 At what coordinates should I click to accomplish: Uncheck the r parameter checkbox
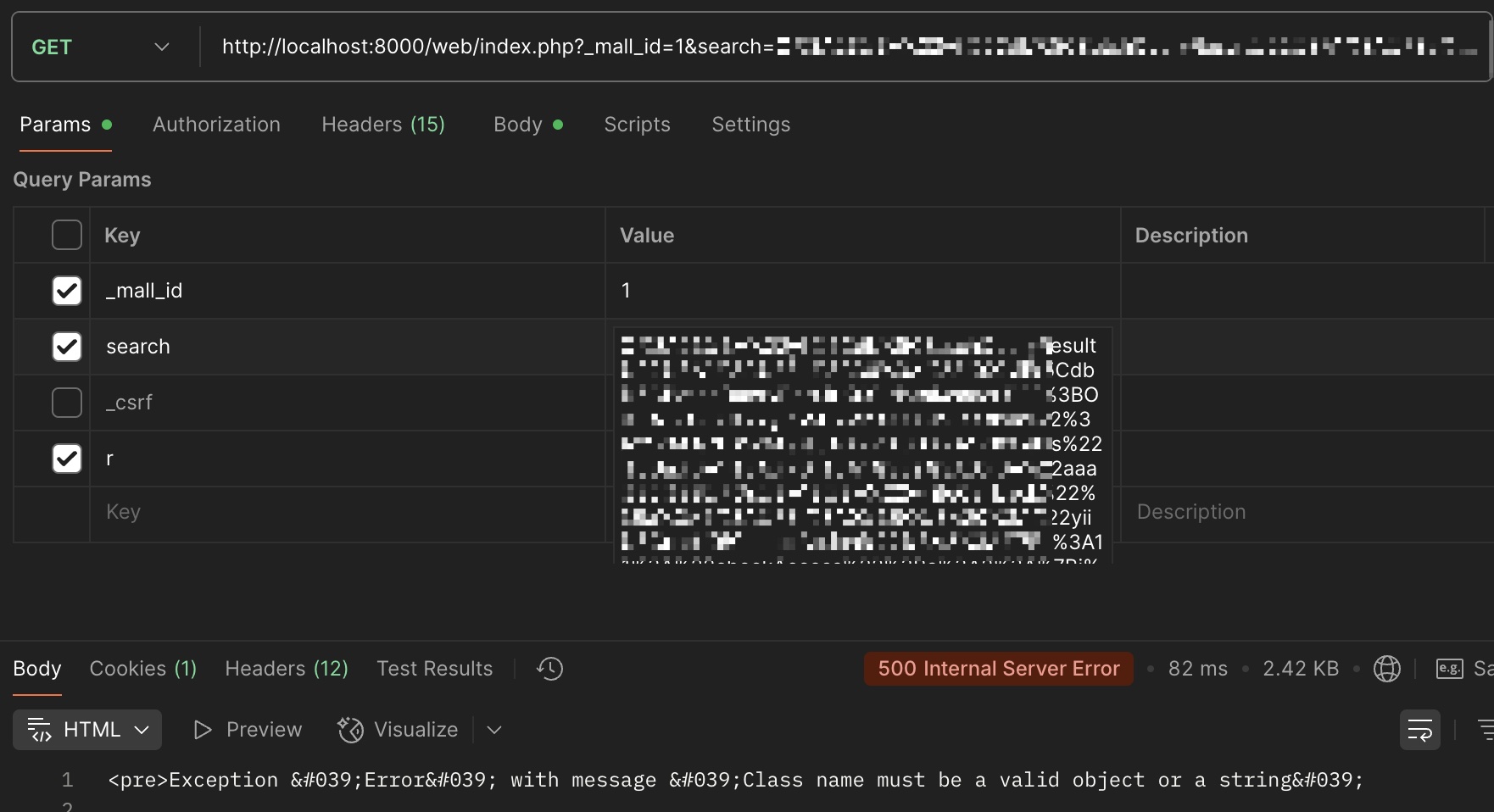67,459
